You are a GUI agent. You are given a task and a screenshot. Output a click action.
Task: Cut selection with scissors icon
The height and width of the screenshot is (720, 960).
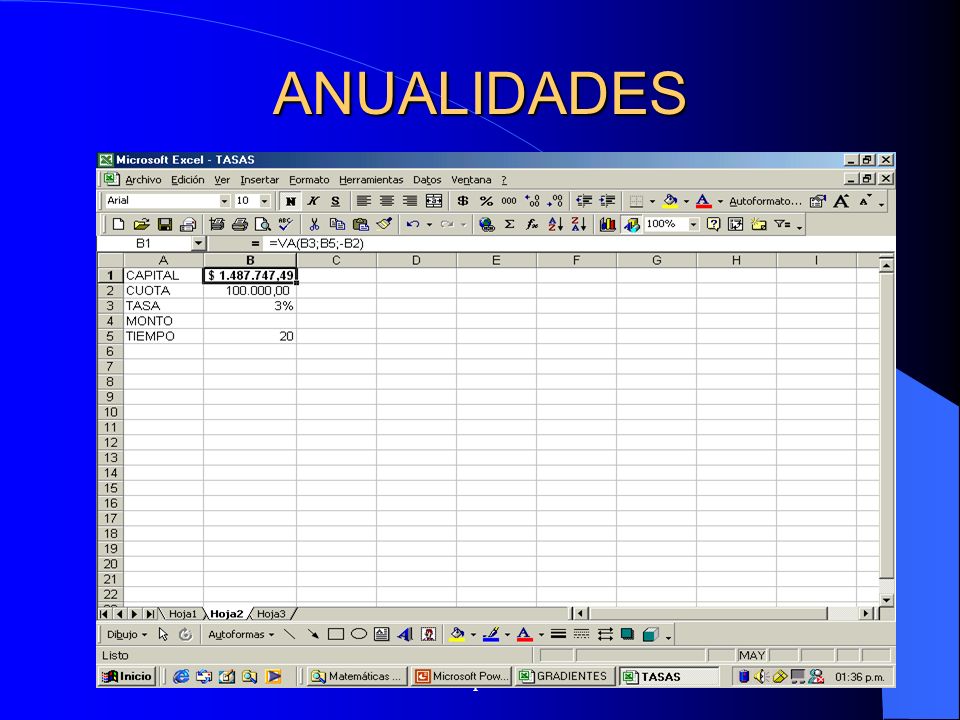pyautogui.click(x=314, y=224)
